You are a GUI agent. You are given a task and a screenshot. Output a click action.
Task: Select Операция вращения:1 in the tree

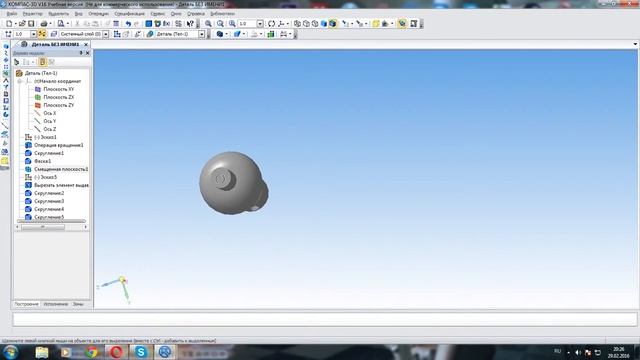59,145
